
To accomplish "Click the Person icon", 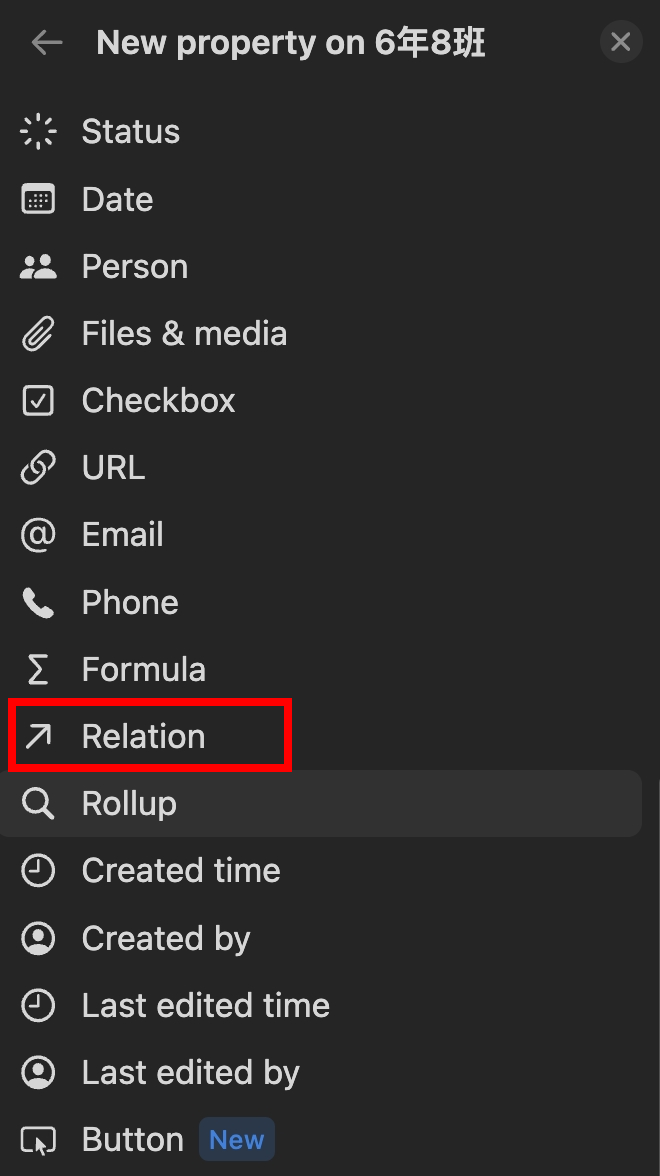I will click(x=38, y=267).
